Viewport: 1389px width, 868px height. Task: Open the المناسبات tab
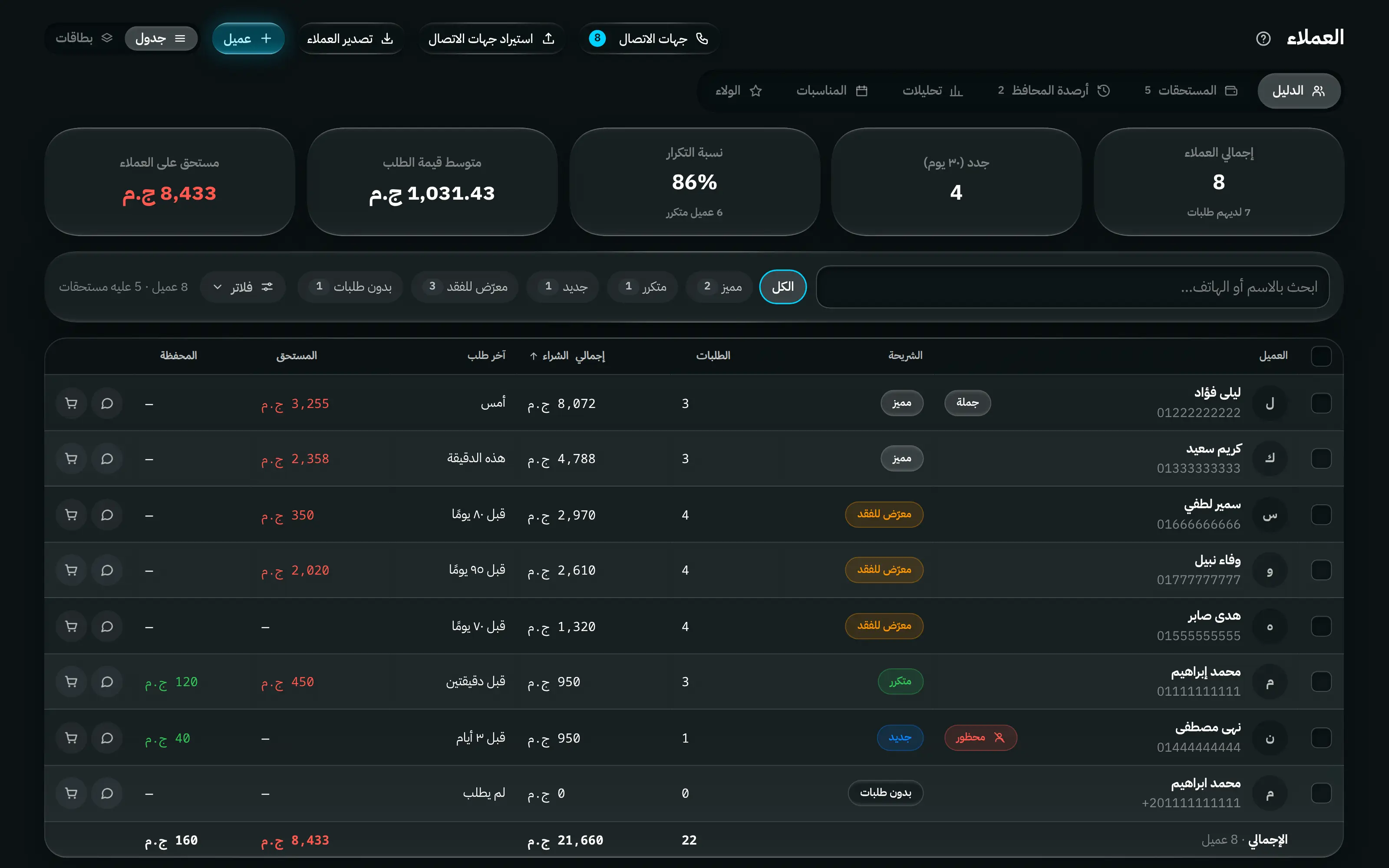(x=831, y=91)
